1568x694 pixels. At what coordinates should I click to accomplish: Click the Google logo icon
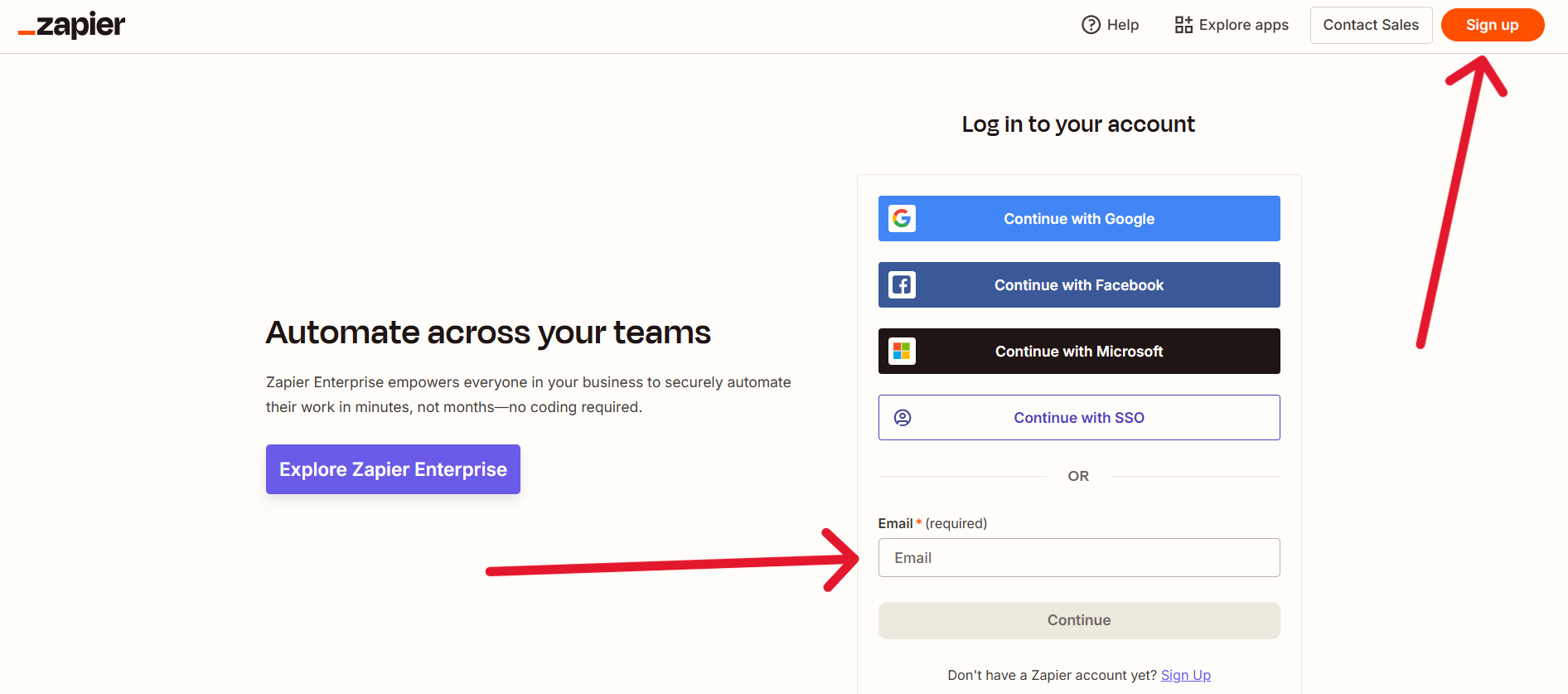(902, 218)
